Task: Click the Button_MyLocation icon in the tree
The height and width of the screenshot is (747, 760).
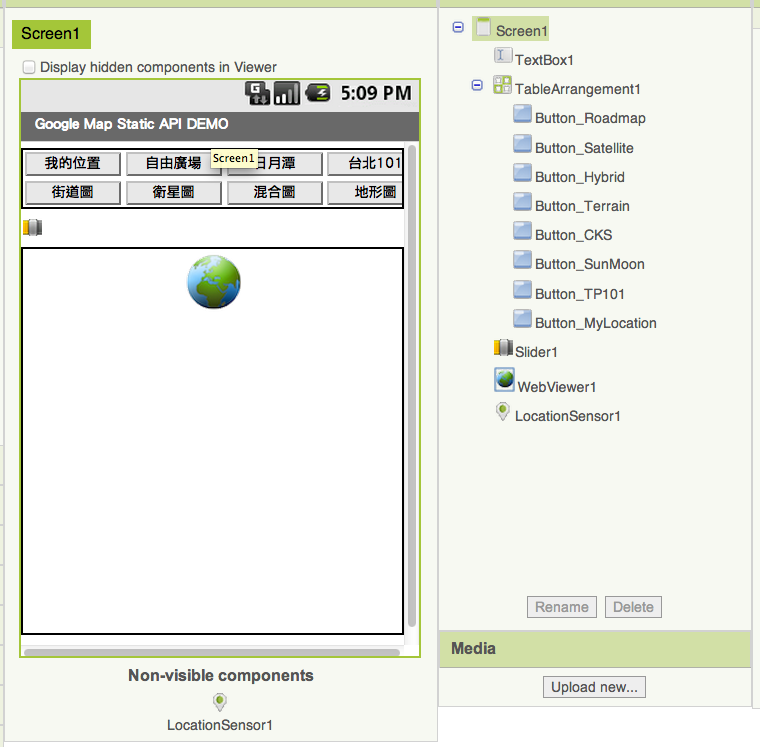Action: 522,318
